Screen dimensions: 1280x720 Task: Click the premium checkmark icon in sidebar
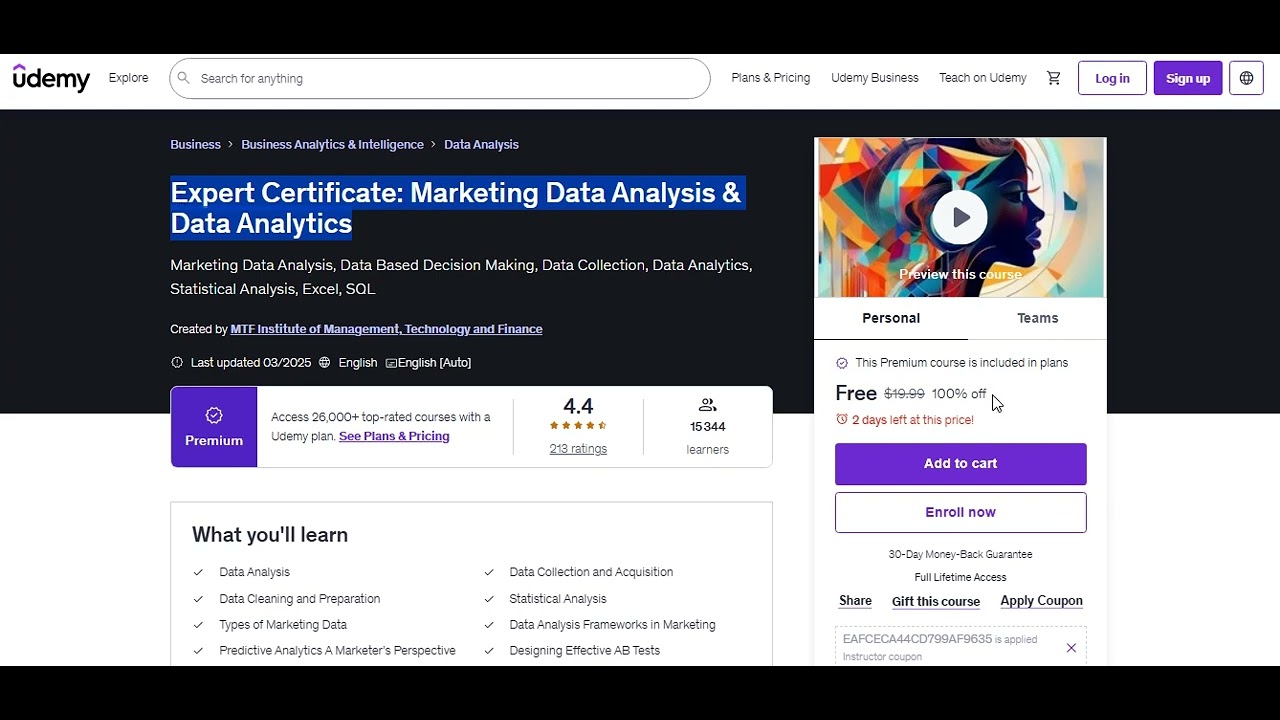[842, 363]
